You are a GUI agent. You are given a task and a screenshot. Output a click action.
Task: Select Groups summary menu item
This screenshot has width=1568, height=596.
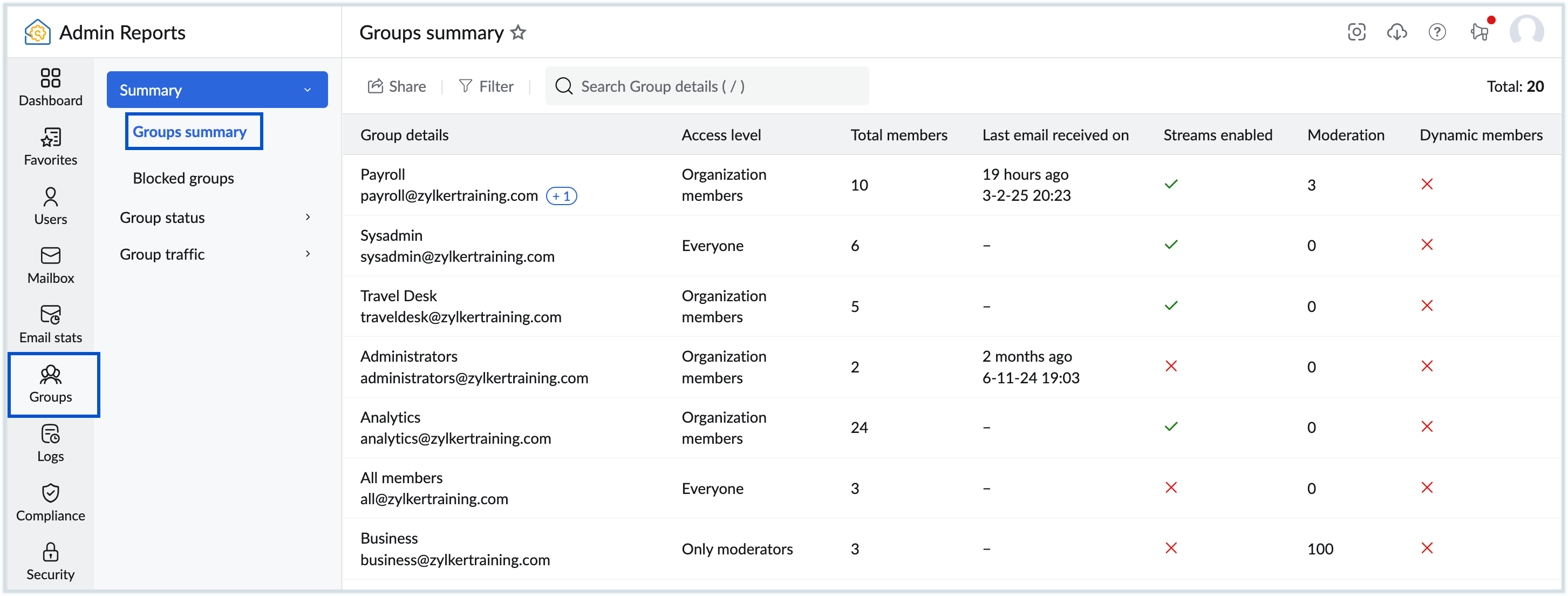coord(190,132)
